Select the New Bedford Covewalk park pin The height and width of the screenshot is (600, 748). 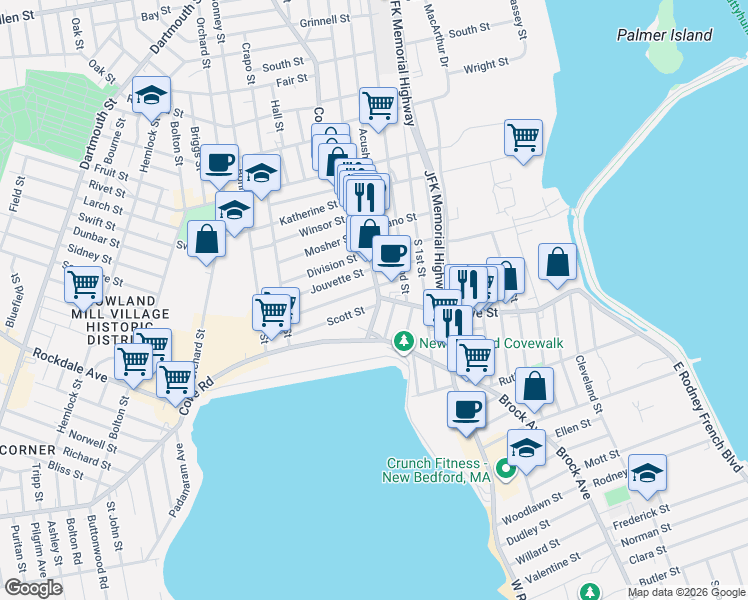point(404,342)
